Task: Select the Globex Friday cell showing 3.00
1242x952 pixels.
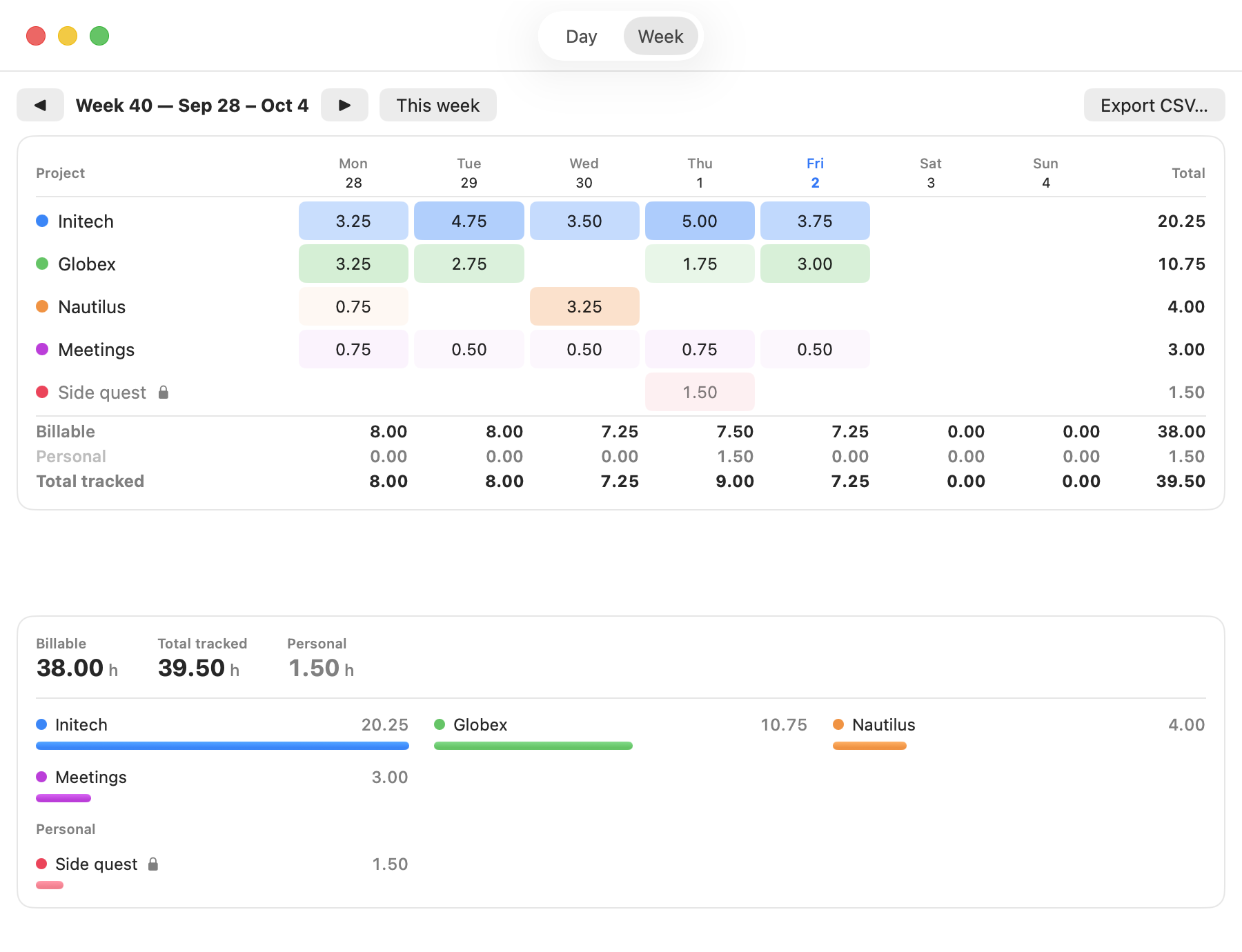Action: [x=815, y=264]
